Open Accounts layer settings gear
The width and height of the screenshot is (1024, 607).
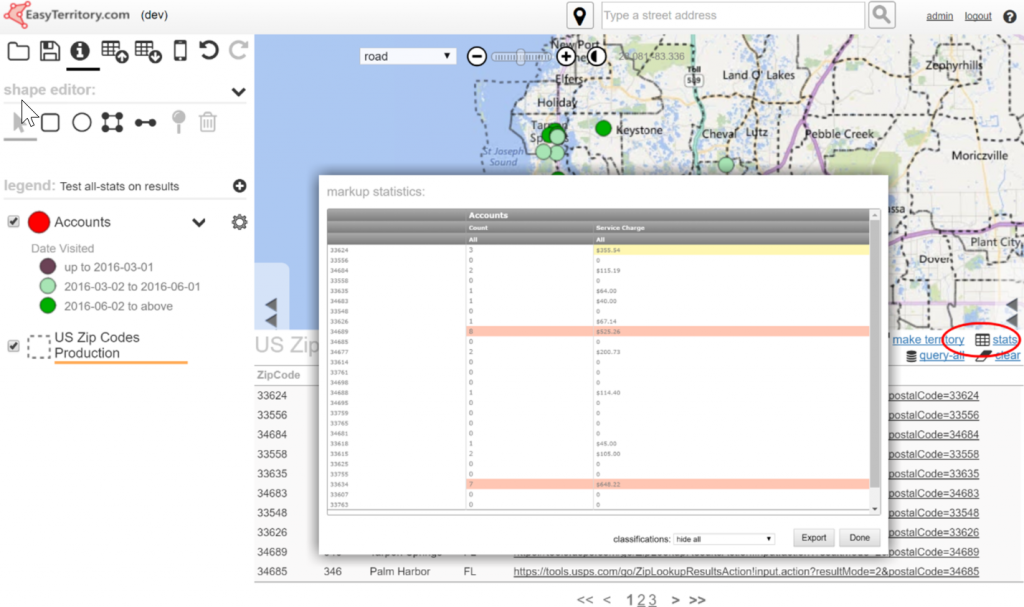[x=239, y=222]
